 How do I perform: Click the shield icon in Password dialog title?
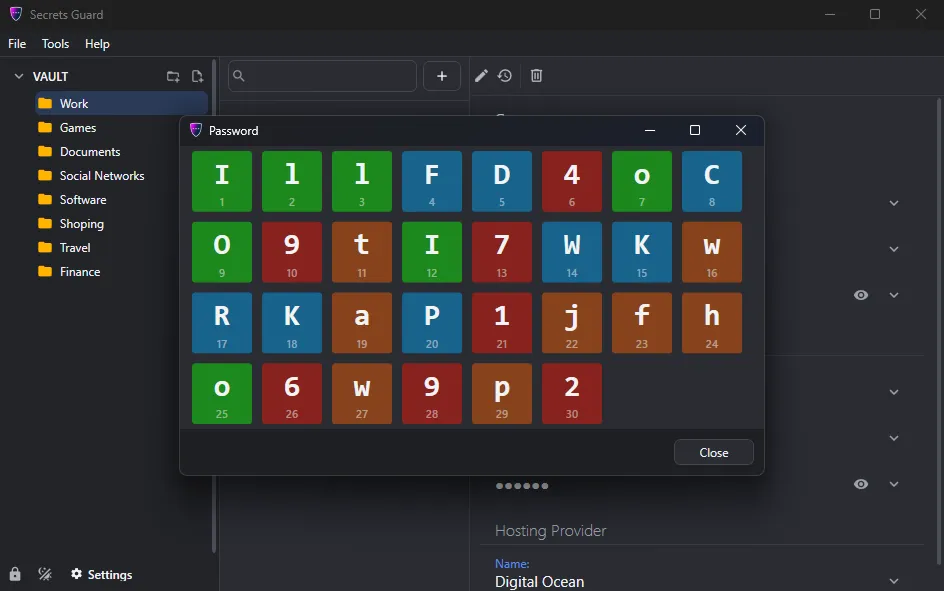tap(196, 130)
